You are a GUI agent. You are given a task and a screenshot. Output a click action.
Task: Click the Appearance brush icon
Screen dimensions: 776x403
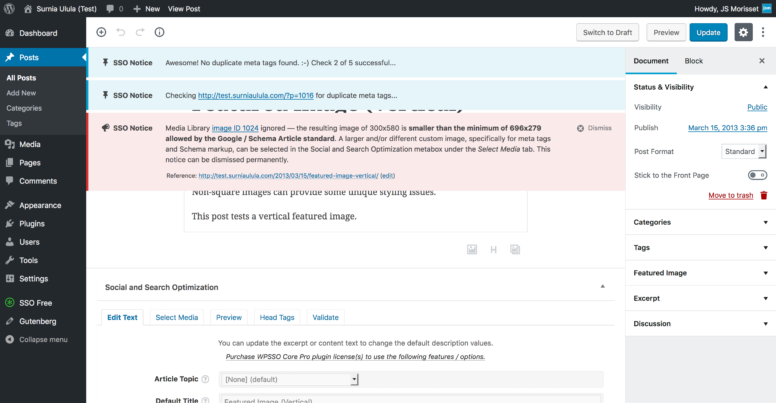9,205
